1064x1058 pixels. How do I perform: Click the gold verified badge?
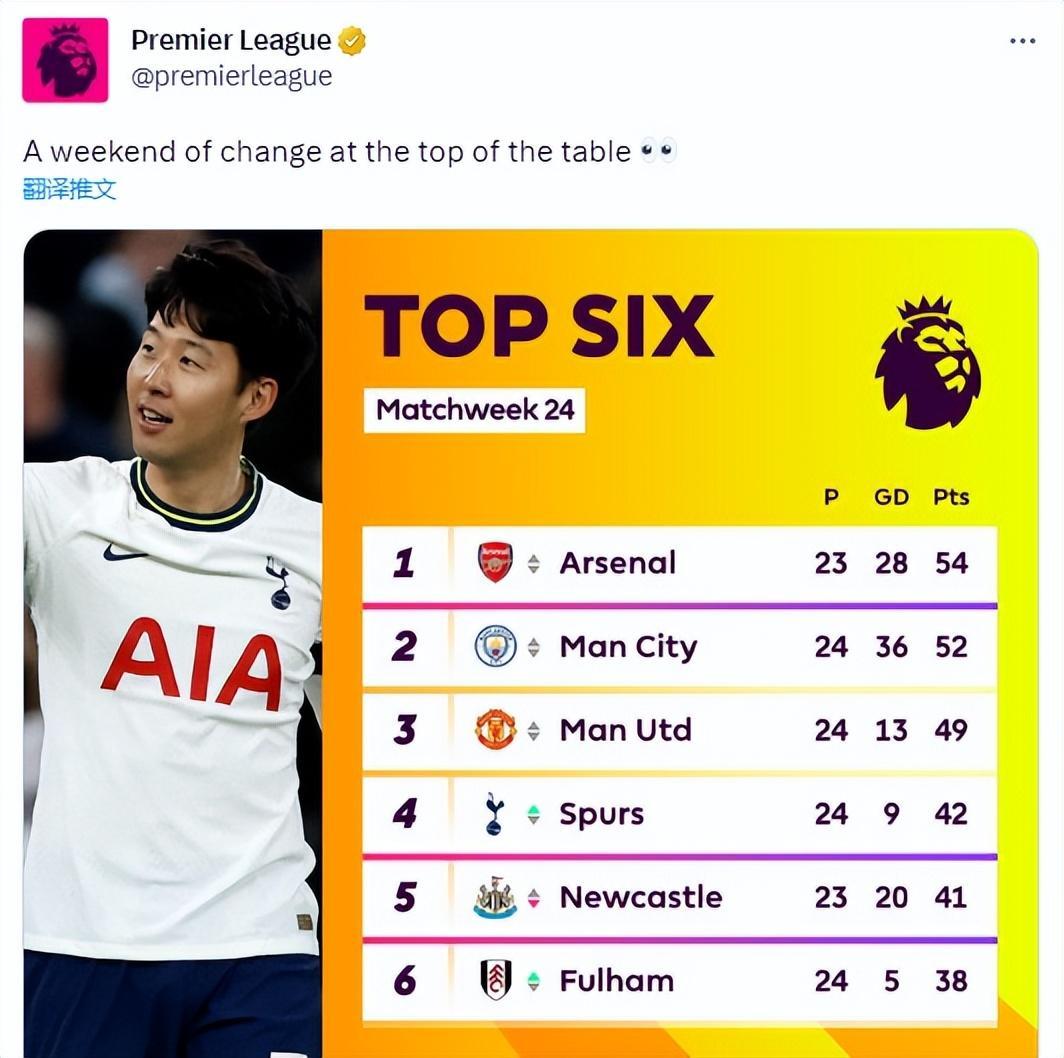(351, 41)
